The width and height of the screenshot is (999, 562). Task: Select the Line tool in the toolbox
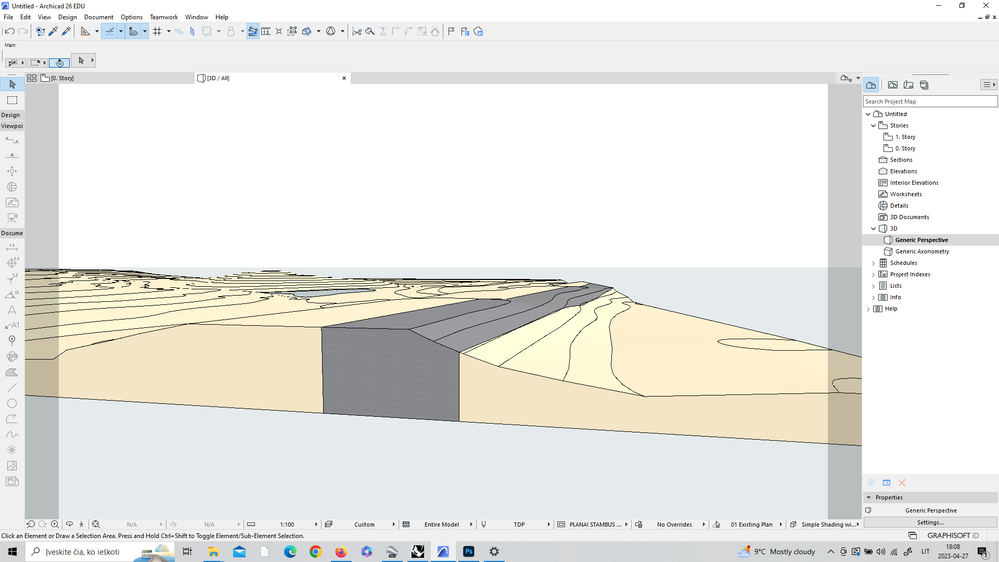point(12,387)
